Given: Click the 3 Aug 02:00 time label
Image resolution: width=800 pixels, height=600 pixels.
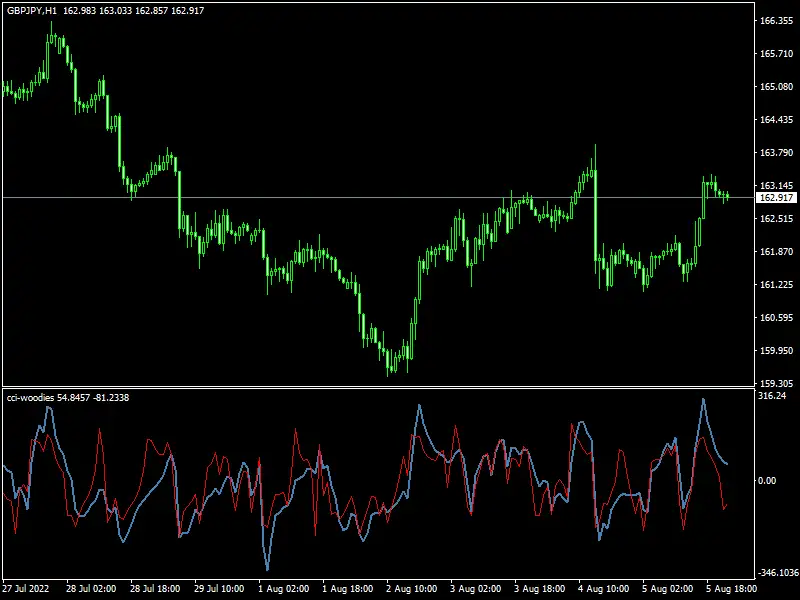Looking at the screenshot, I should click(476, 589).
